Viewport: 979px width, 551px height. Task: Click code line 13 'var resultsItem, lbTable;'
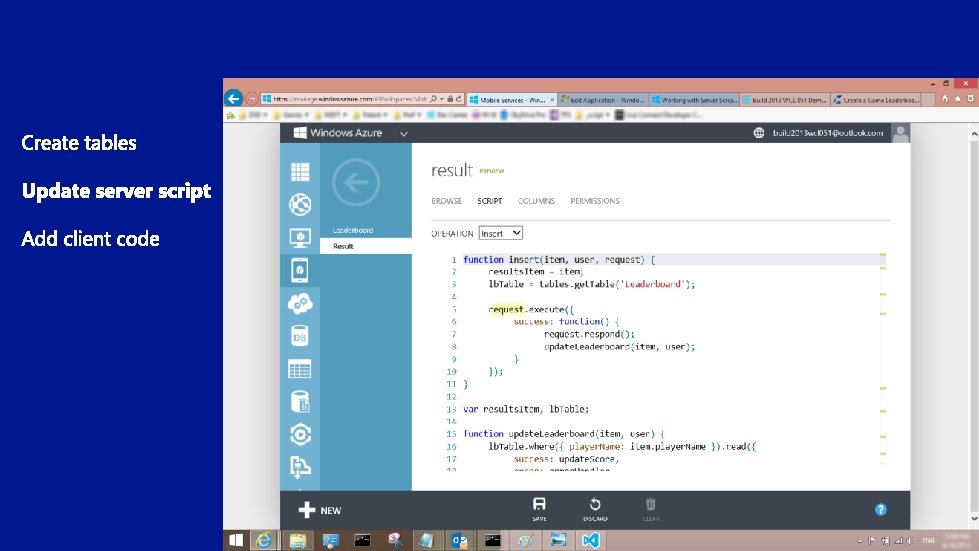[526, 409]
